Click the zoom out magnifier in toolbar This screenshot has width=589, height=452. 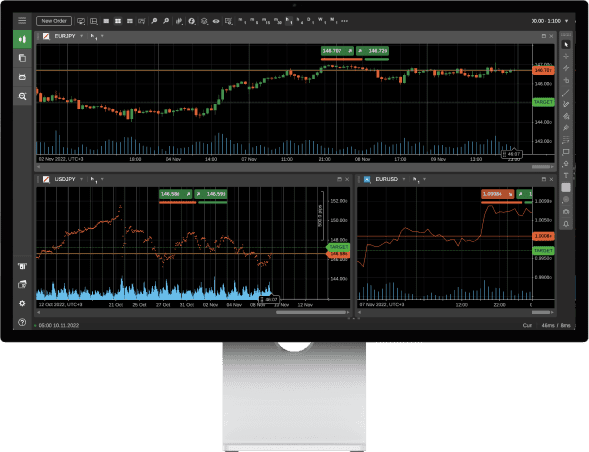coord(166,21)
